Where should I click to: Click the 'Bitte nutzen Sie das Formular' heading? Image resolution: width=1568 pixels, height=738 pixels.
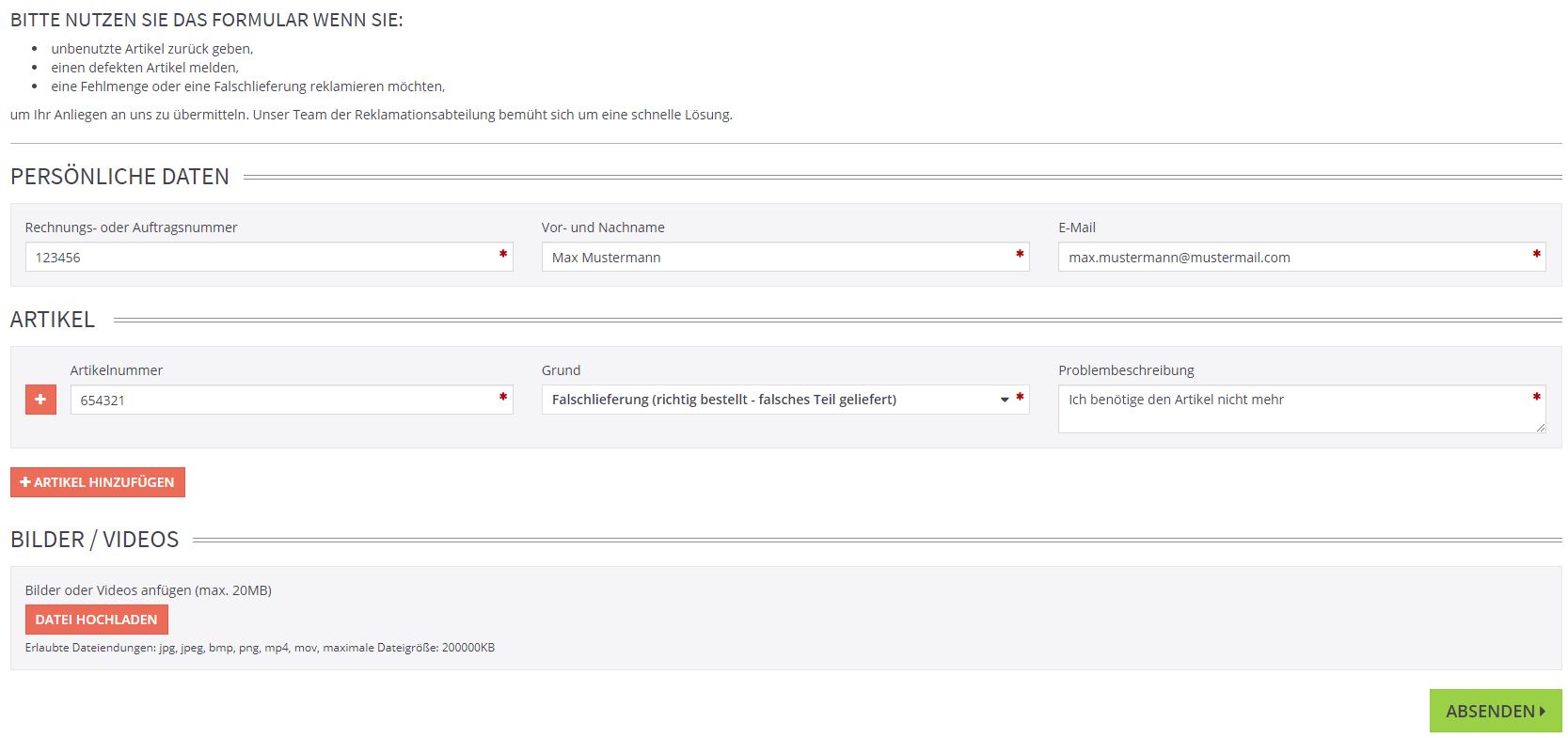pos(207,20)
